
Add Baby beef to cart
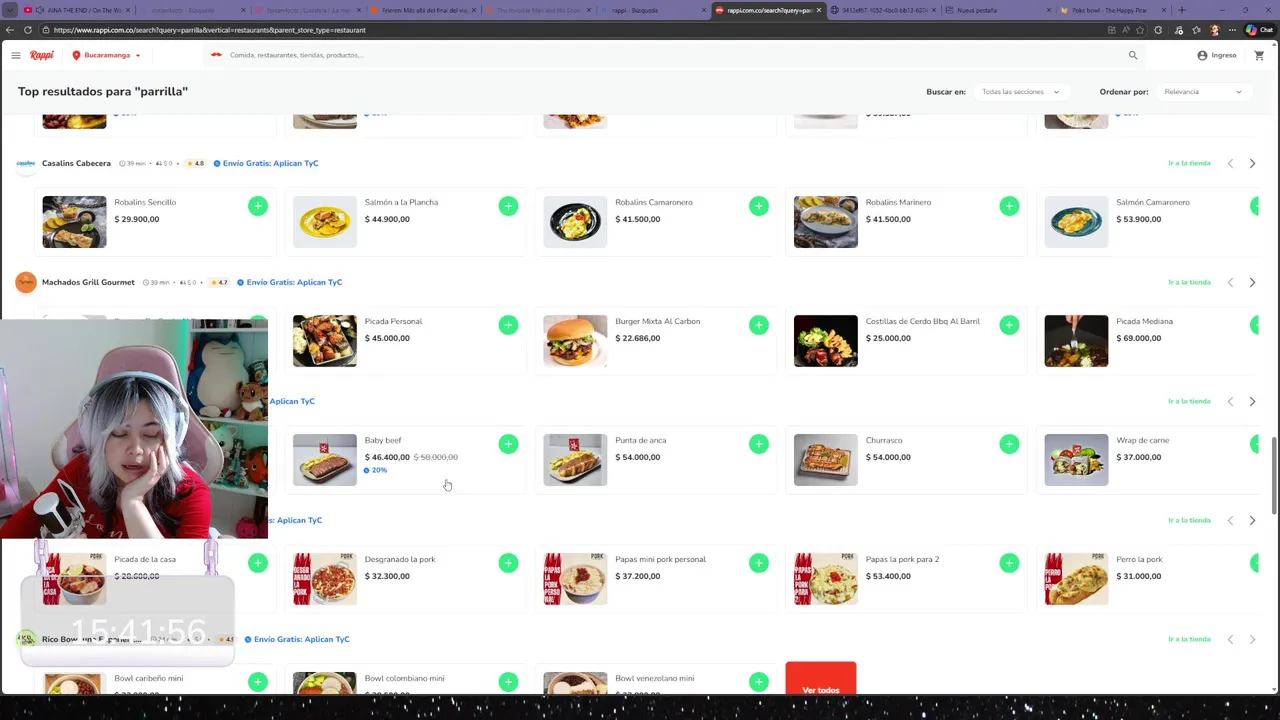pyautogui.click(x=508, y=444)
